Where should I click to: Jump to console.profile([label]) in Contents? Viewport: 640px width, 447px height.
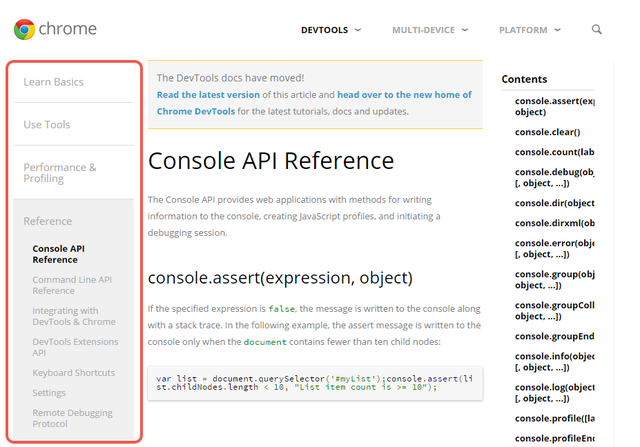554,418
